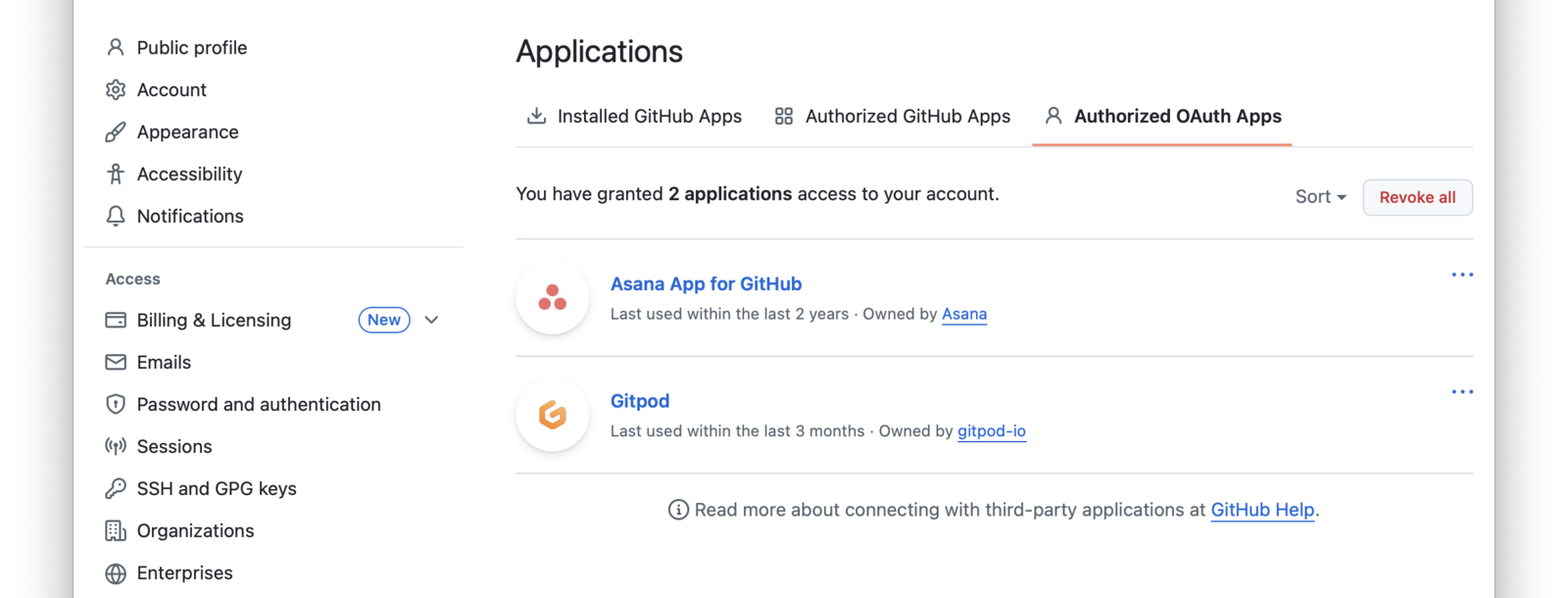
Task: Click the Password shield icon
Action: click(x=116, y=404)
